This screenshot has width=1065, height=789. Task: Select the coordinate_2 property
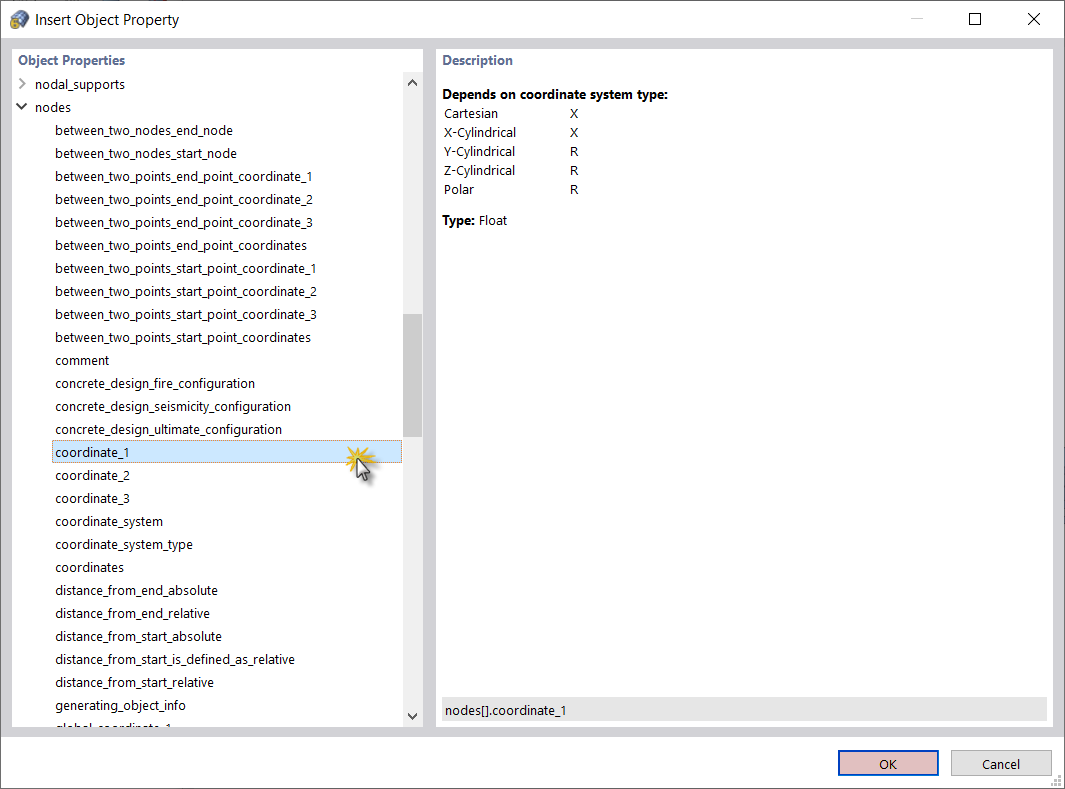92,475
